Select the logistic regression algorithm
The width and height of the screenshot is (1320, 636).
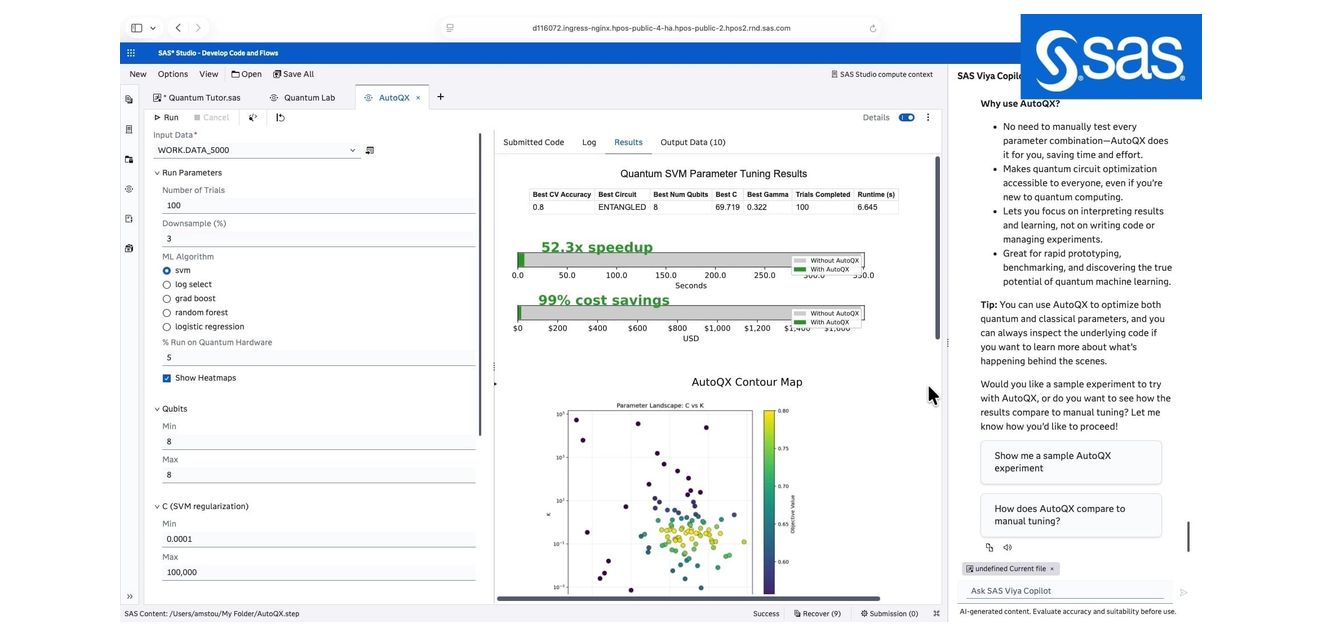167,327
